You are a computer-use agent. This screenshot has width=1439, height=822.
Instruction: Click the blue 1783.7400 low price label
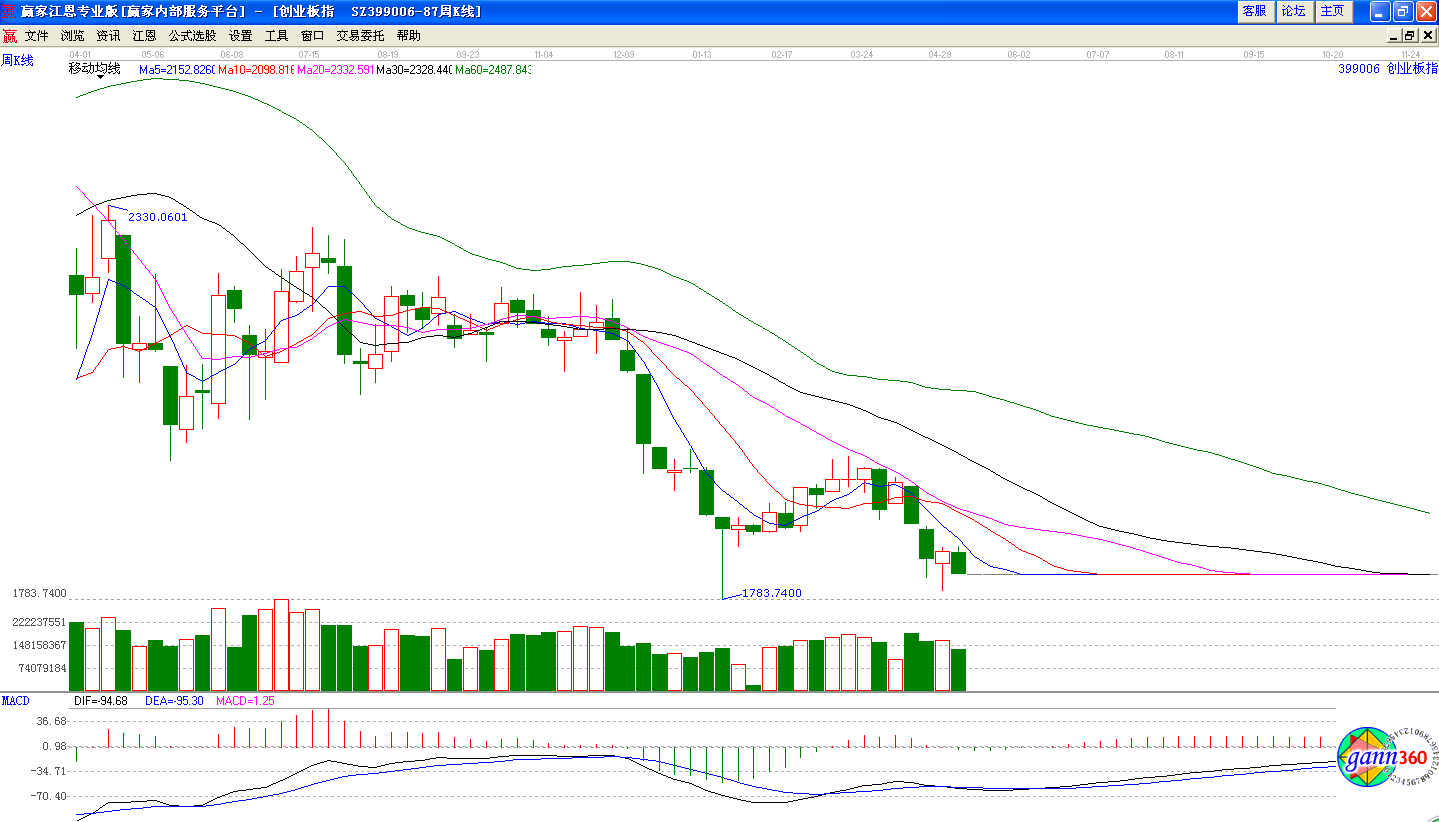[x=772, y=593]
